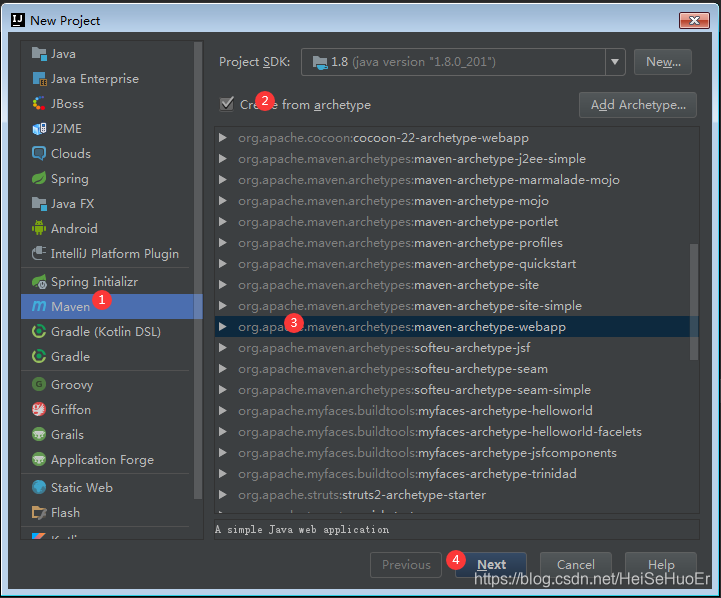Select the Gradle (Kotlin DSL) icon
721x598 pixels.
39,331
